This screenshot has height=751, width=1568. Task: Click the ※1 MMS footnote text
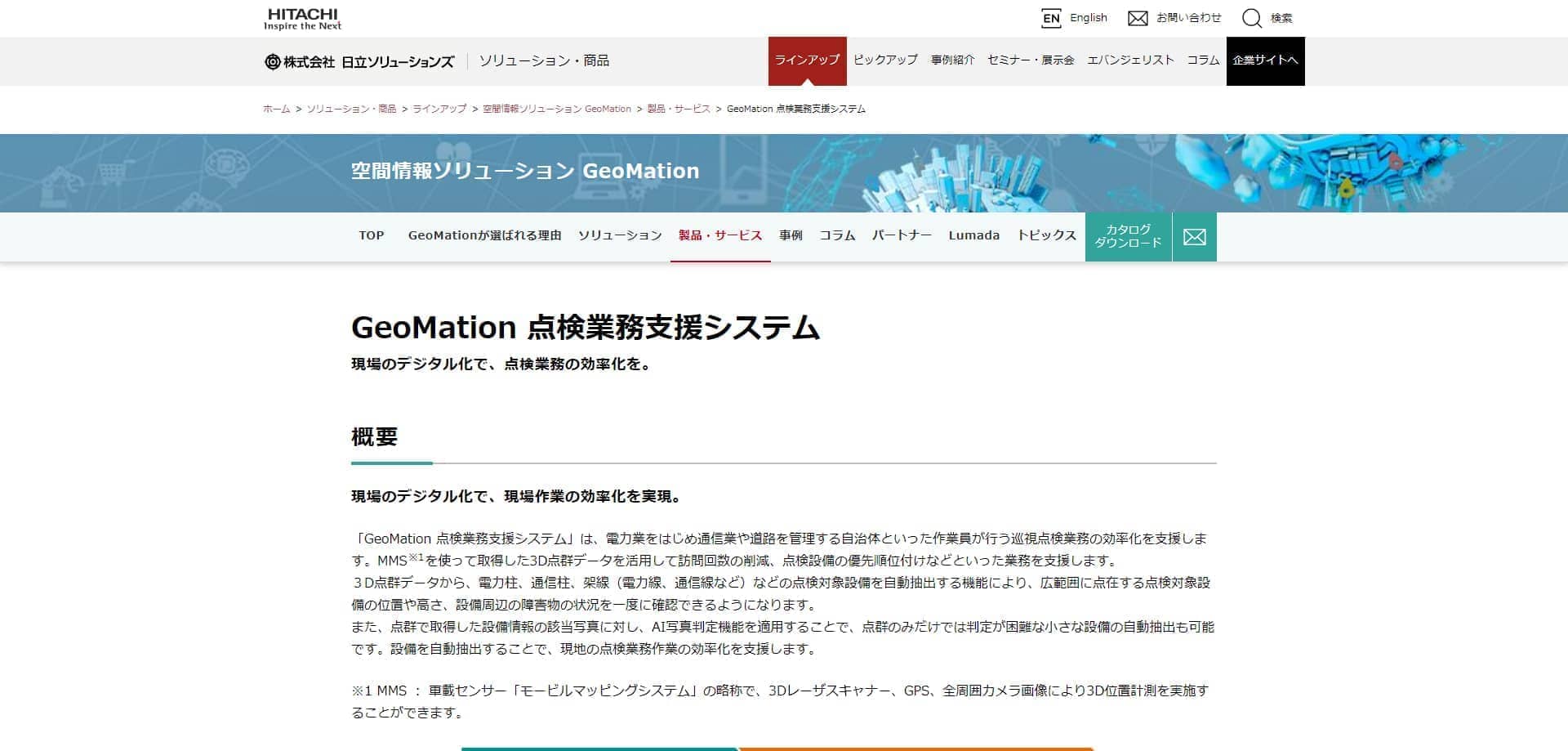click(x=780, y=701)
